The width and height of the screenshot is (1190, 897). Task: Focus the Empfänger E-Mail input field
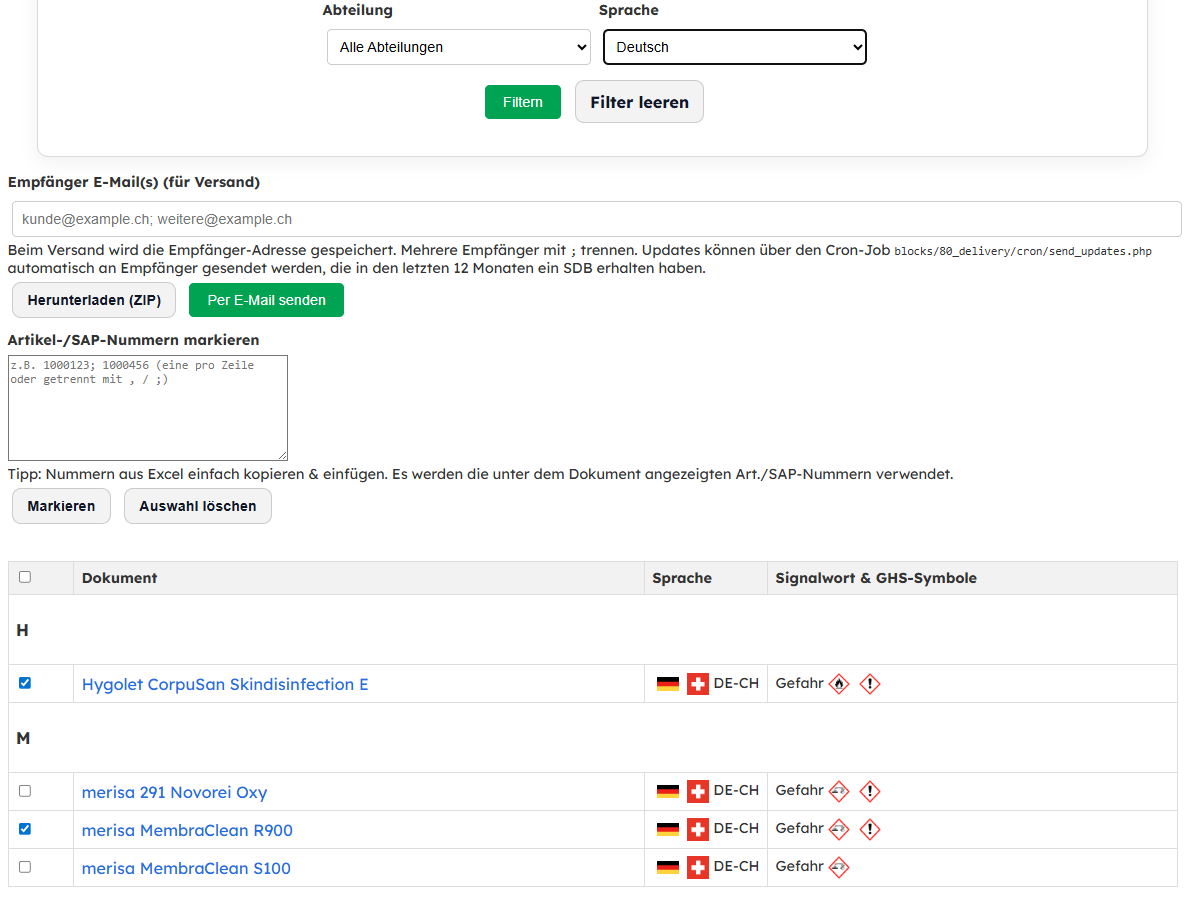point(597,219)
